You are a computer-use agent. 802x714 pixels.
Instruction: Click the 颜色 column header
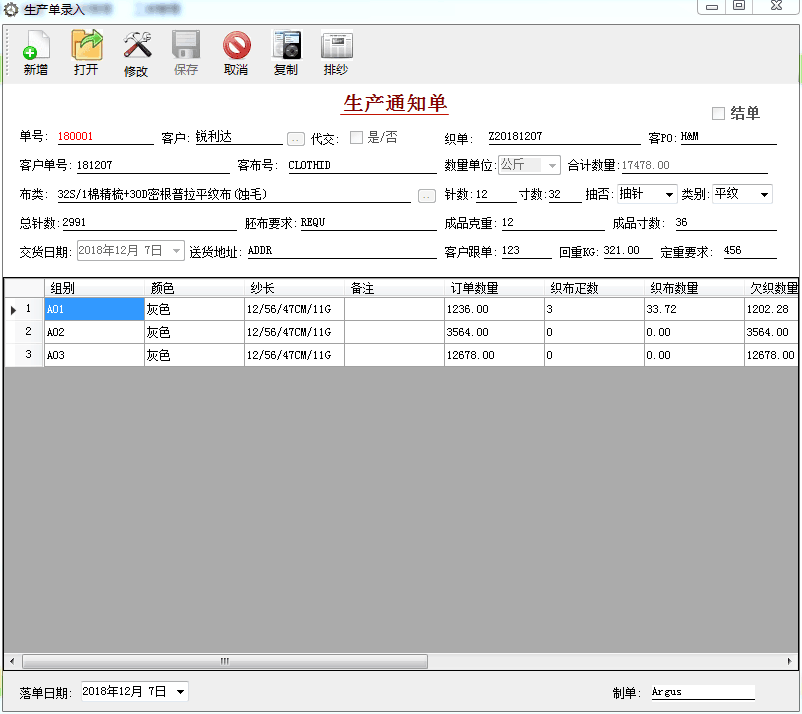[x=194, y=288]
